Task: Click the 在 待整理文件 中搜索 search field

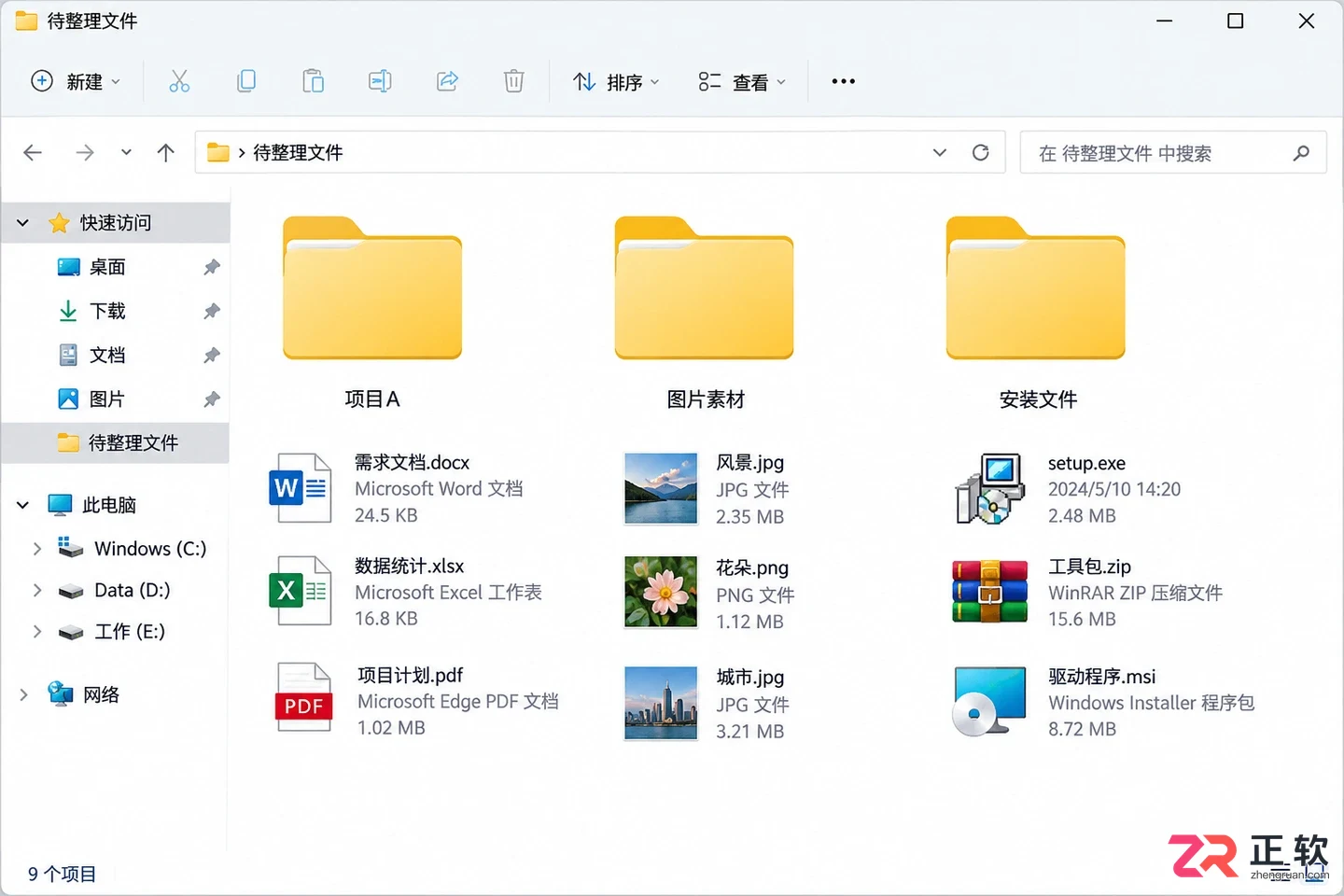Action: click(x=1172, y=152)
